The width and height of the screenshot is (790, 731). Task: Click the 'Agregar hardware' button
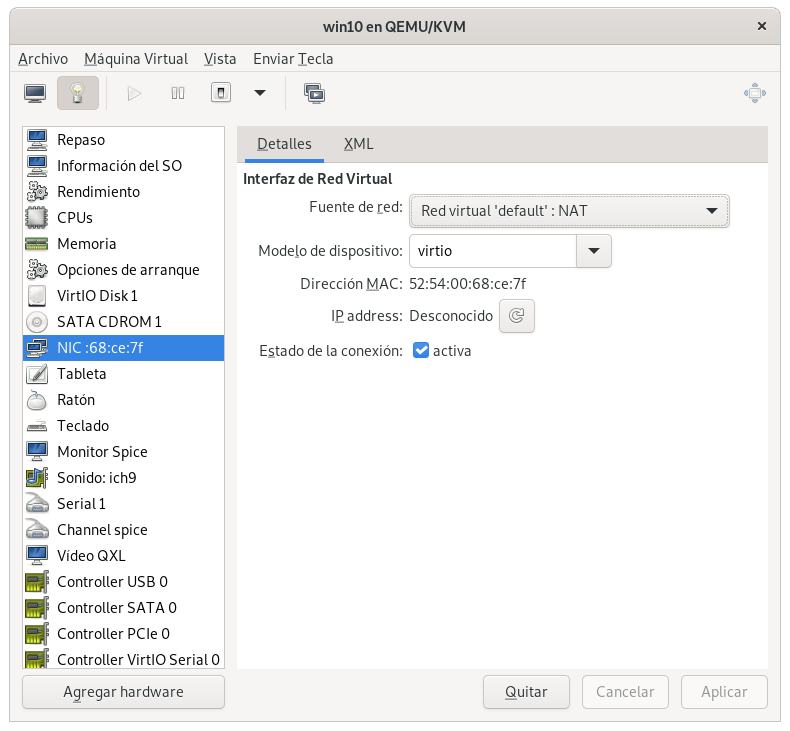click(123, 691)
